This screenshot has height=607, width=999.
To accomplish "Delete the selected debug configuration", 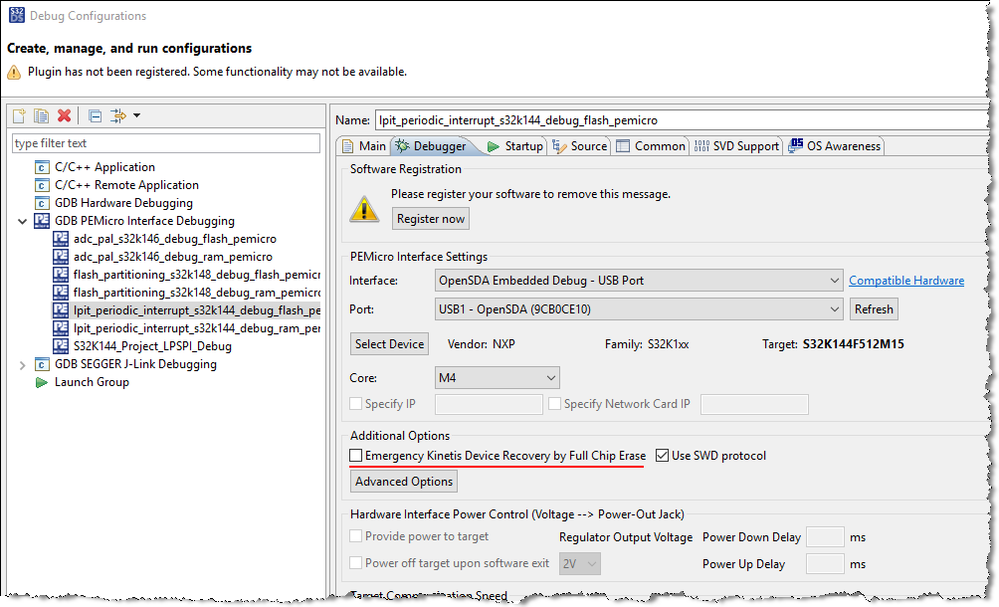I will click(x=63, y=115).
